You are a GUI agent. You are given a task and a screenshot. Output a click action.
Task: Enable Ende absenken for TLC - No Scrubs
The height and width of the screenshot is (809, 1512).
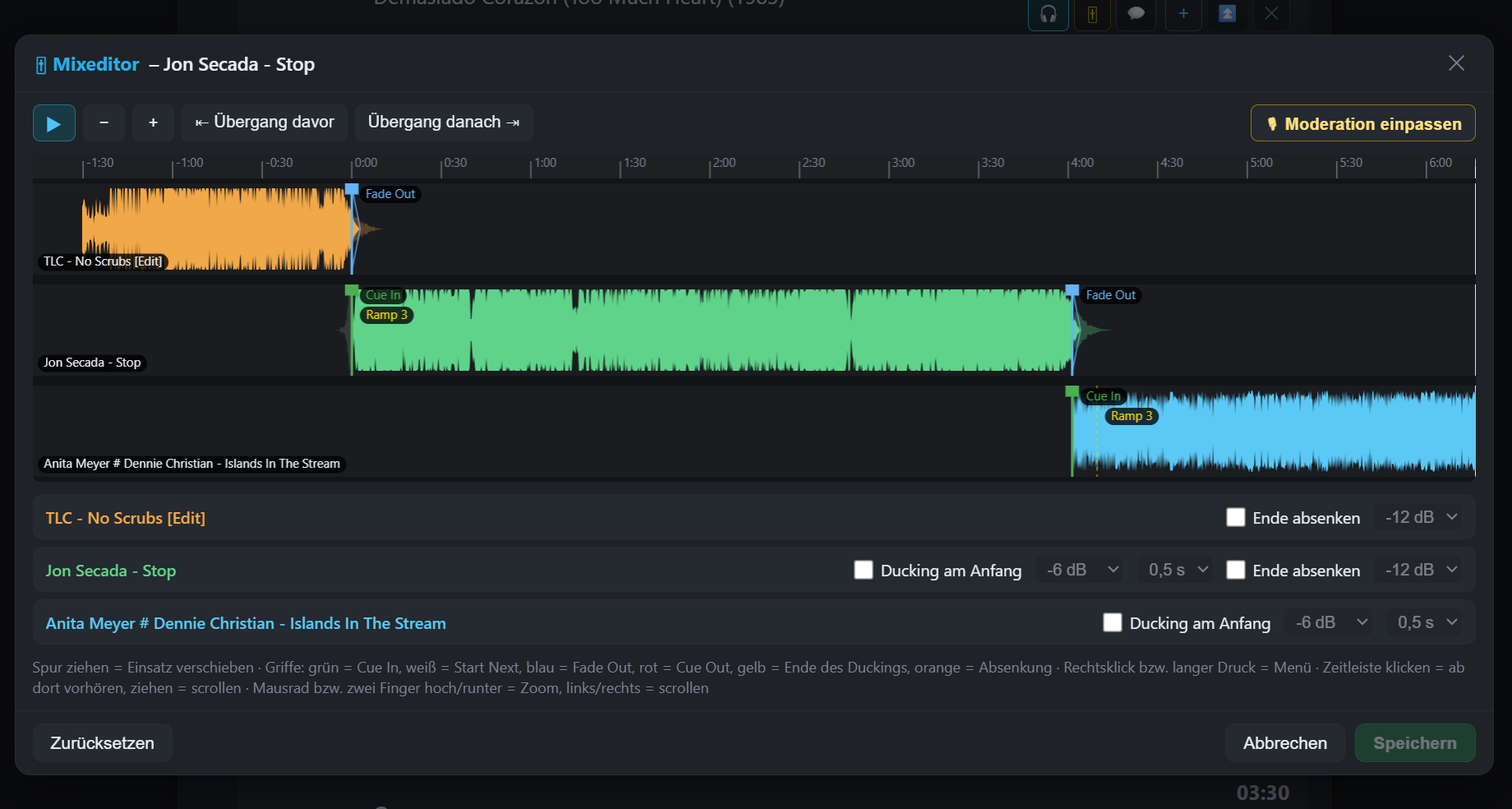(1236, 517)
